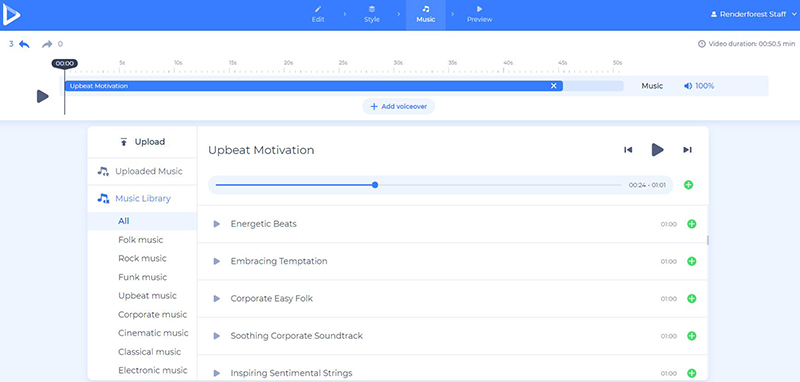Preview Inspiring Sentimental Strings play icon
This screenshot has width=800, height=382.
click(x=216, y=373)
